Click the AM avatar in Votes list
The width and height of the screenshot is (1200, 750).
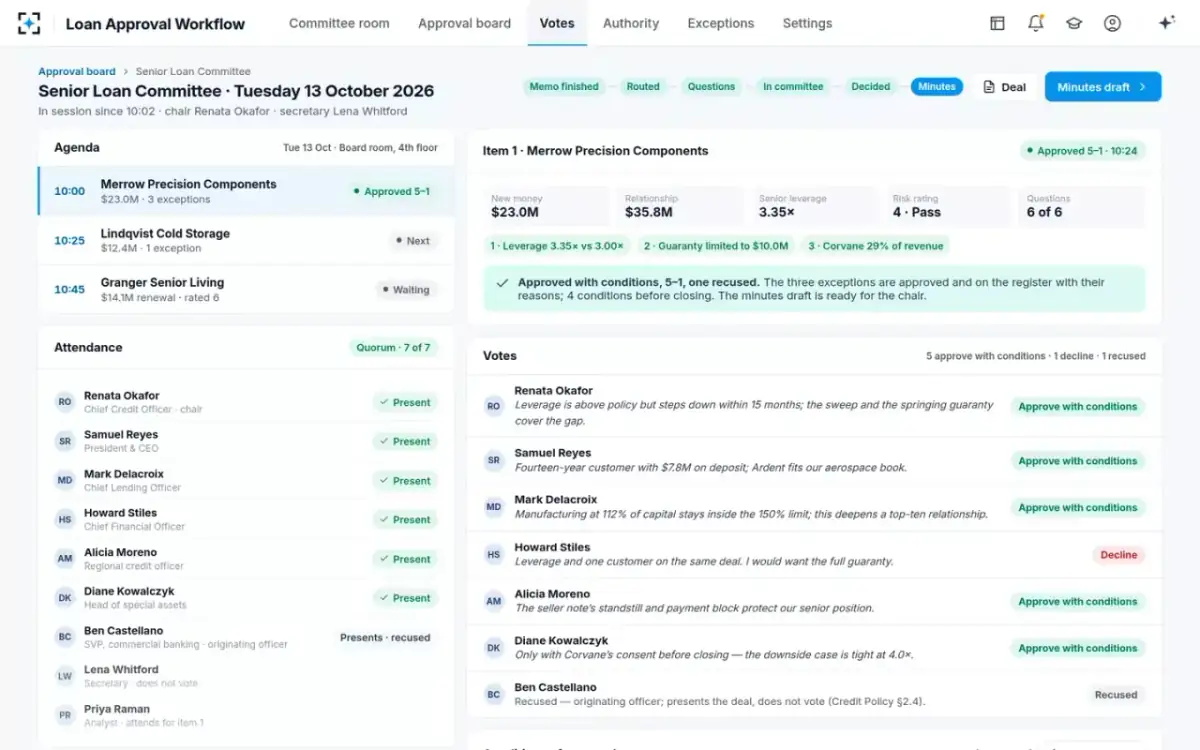pyautogui.click(x=494, y=601)
